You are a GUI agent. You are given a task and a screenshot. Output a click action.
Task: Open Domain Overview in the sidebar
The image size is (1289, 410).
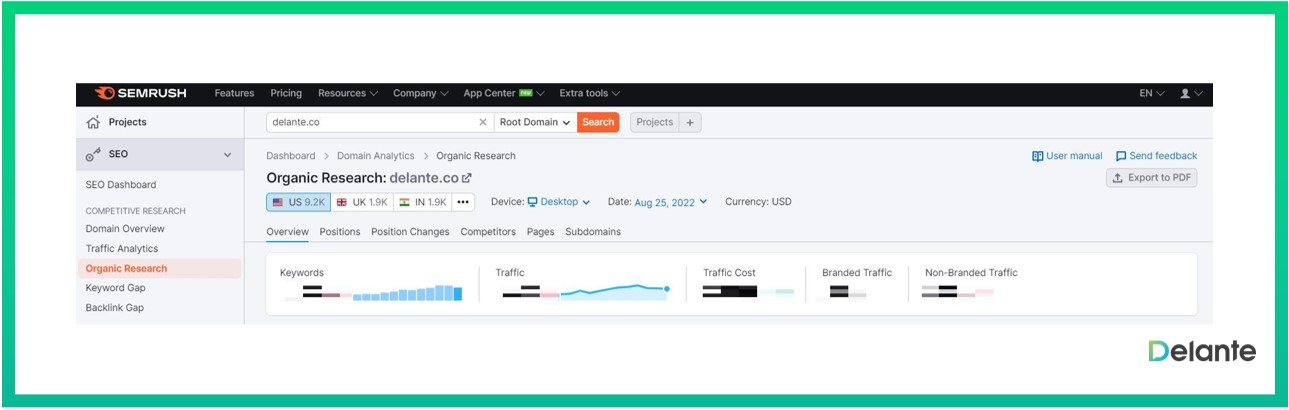coord(125,229)
